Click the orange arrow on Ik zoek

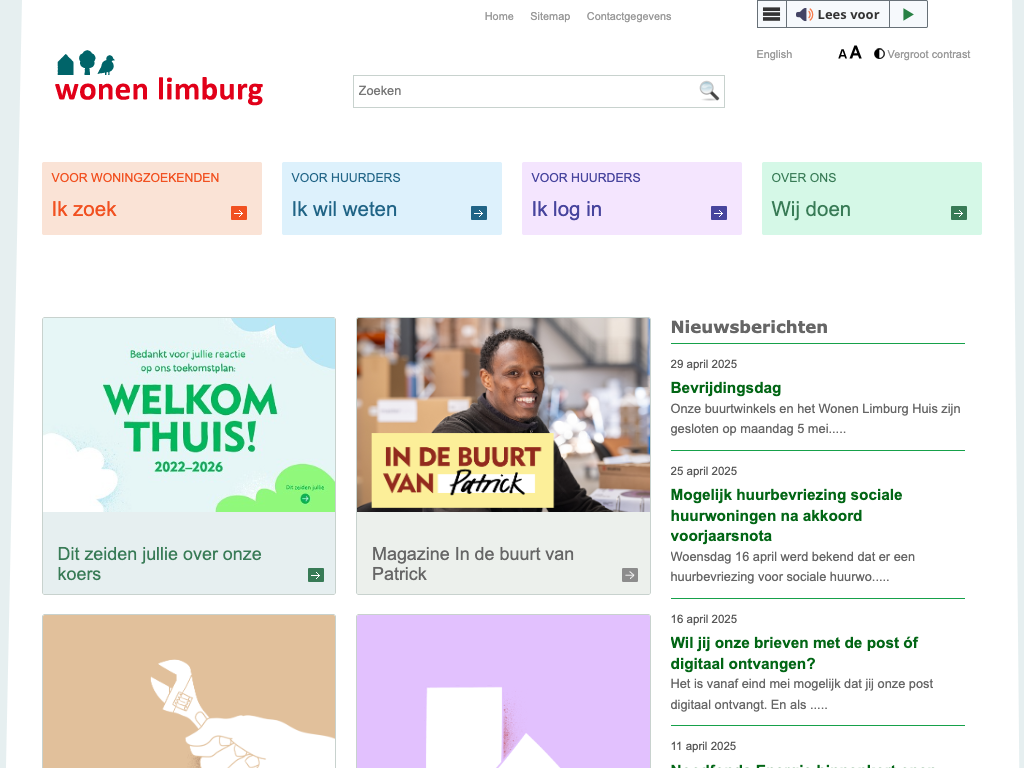(x=239, y=213)
